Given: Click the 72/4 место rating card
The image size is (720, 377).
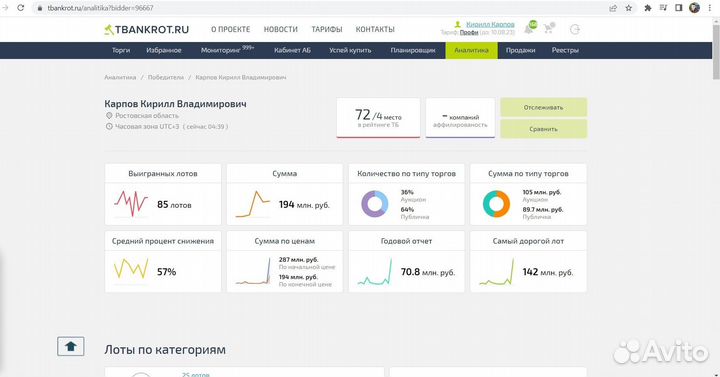Looking at the screenshot, I should (378, 118).
